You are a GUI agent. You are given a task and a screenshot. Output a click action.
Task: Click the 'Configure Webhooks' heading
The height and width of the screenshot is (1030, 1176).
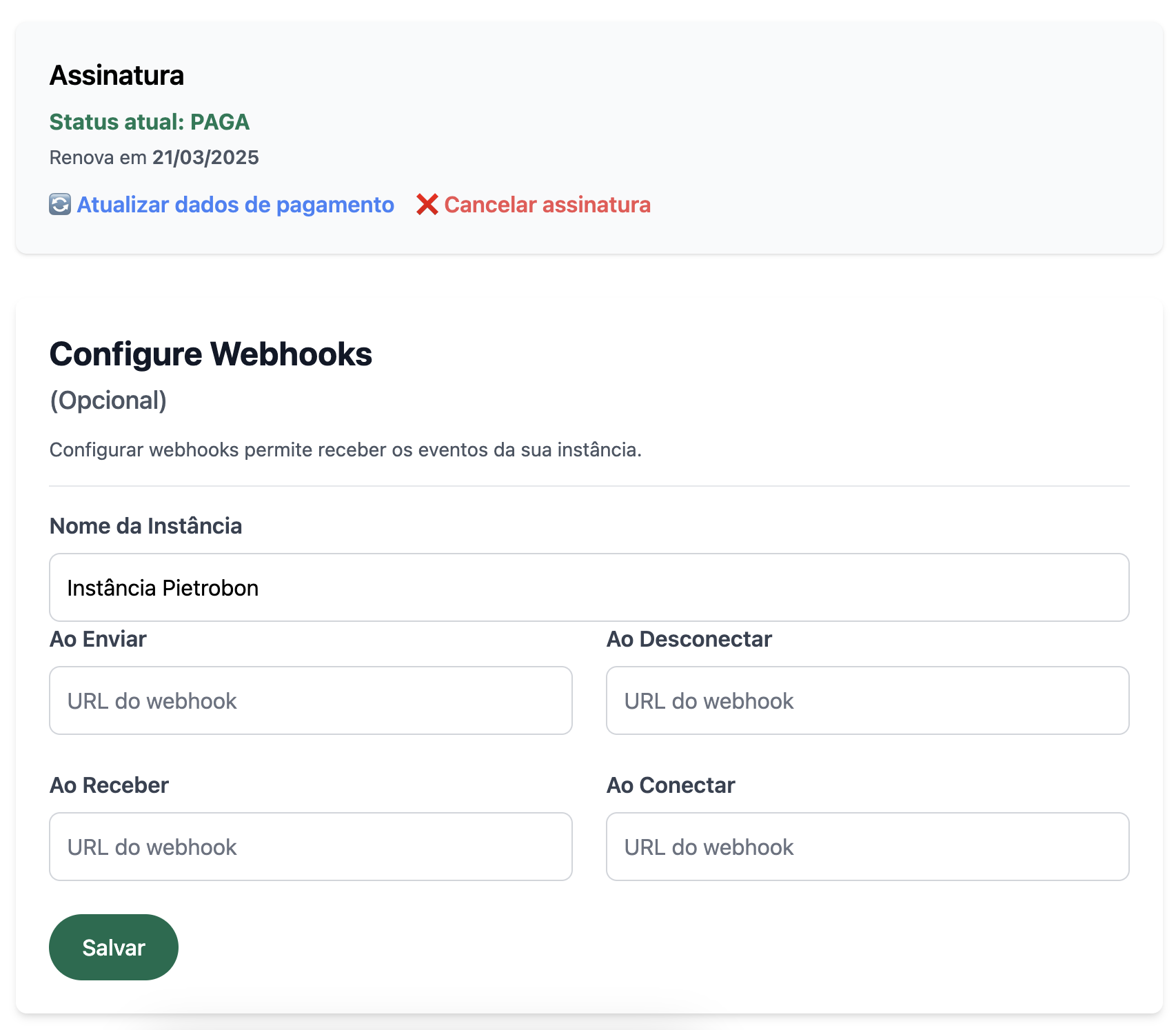pyautogui.click(x=210, y=354)
